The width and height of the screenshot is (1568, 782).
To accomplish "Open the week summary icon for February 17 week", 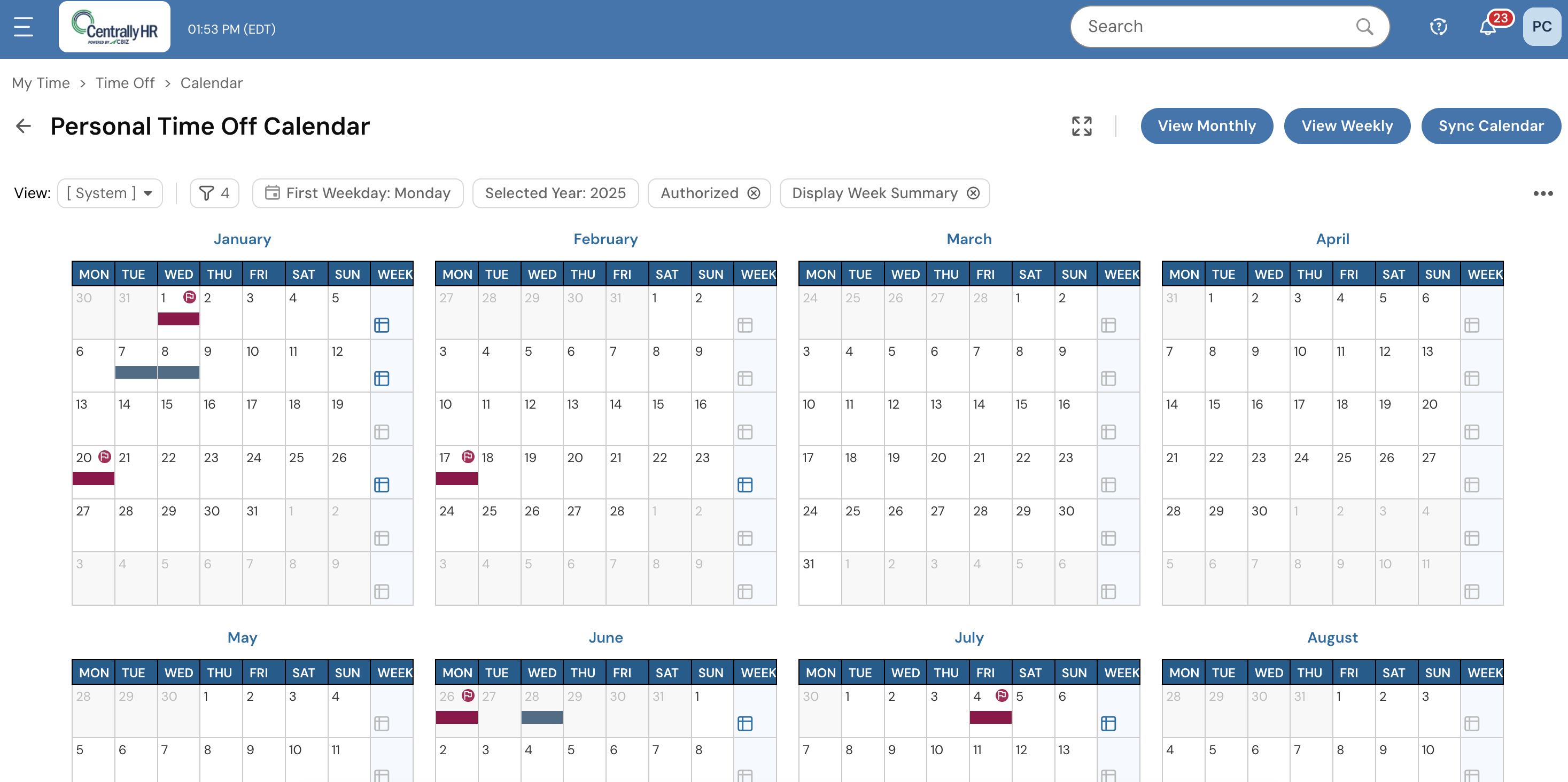I will 744,484.
